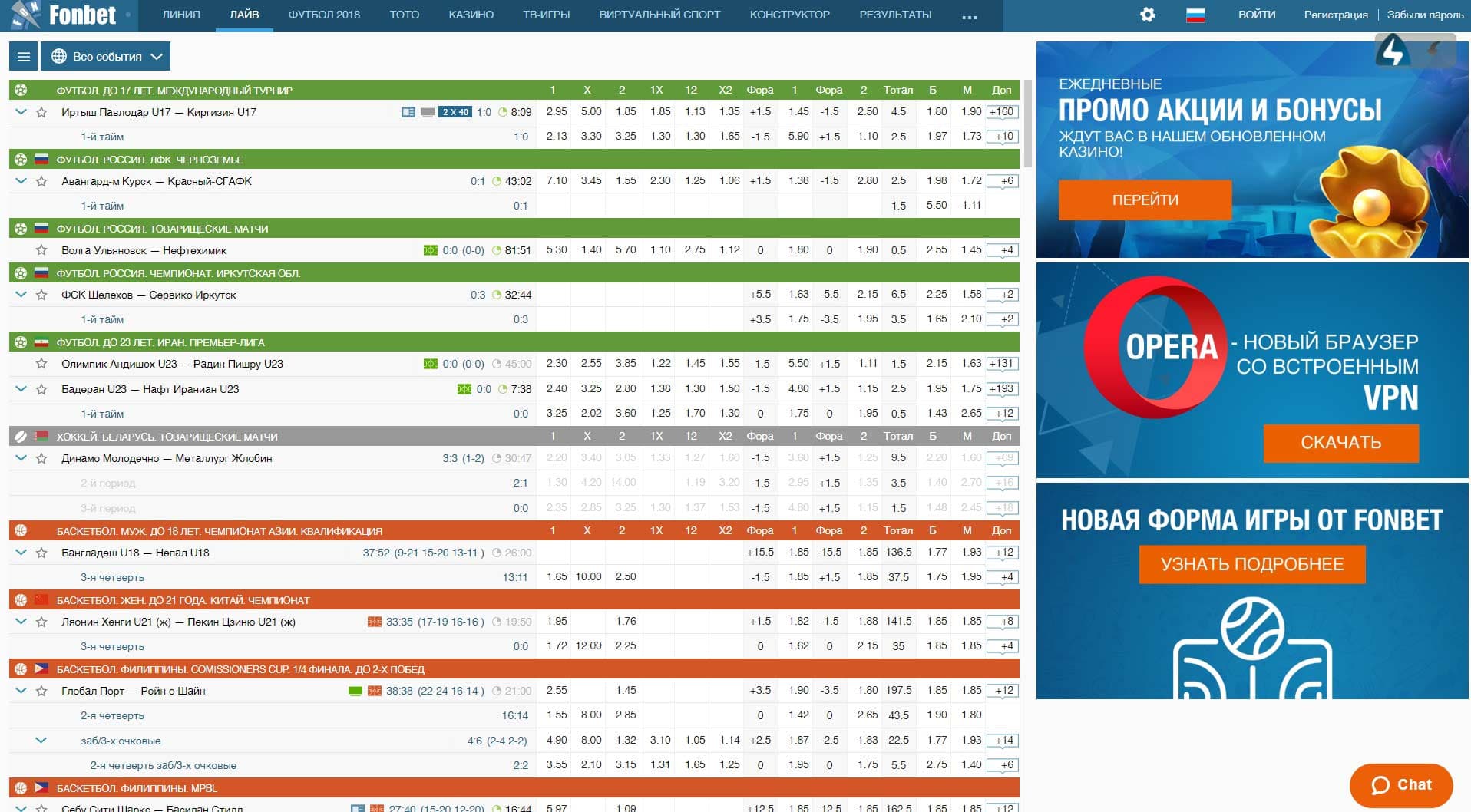Go to the КАЗИНО tab
The height and width of the screenshot is (812, 1471).
click(471, 15)
